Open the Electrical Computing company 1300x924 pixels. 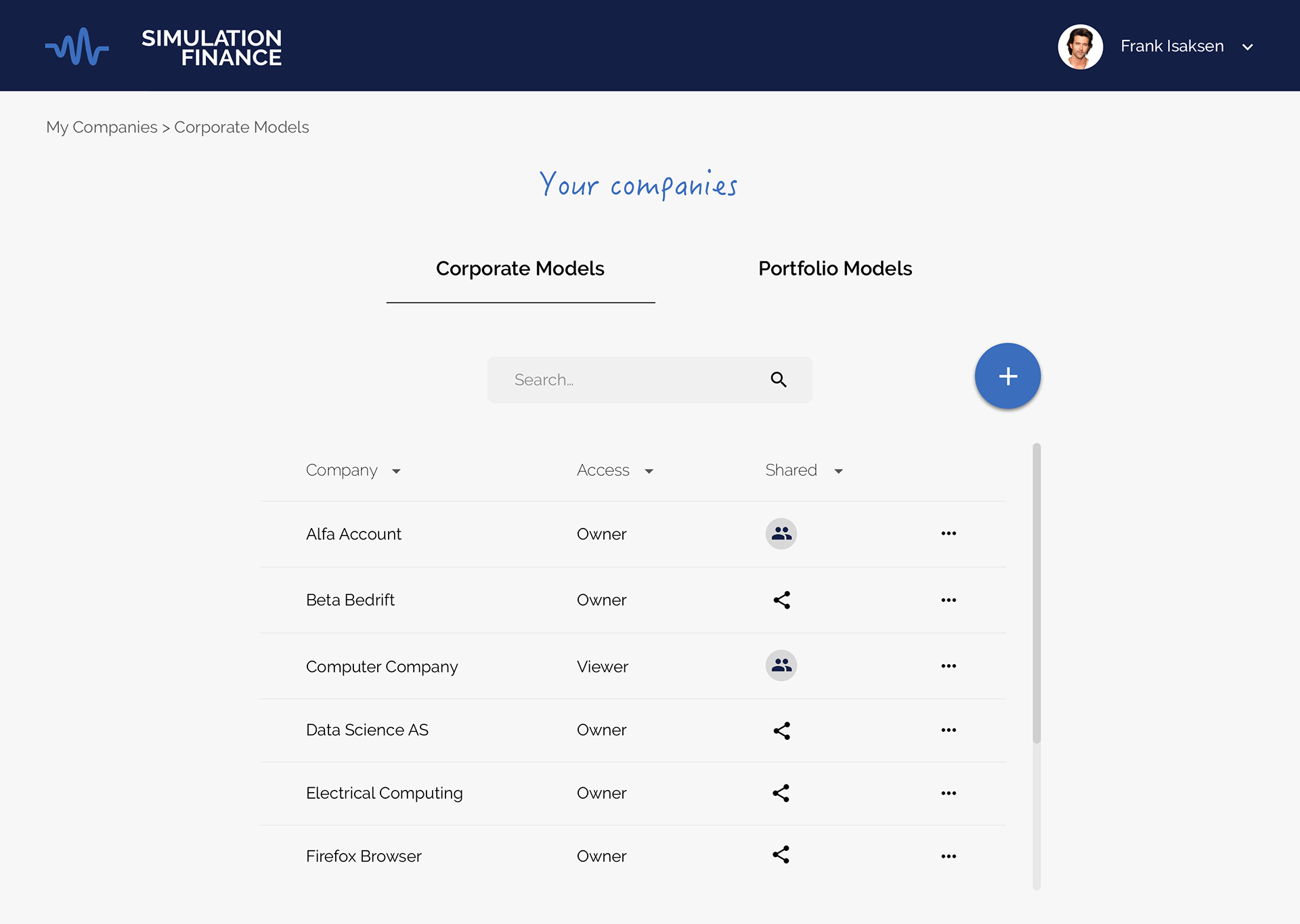(385, 793)
